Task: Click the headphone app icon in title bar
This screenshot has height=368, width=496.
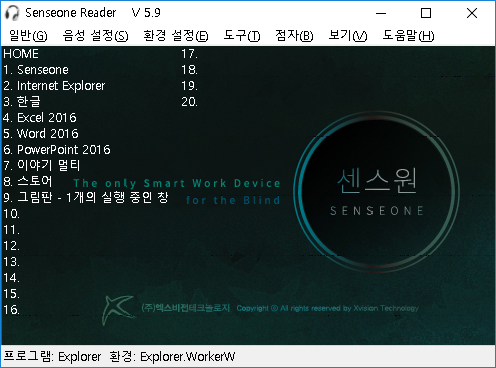Action: tap(12, 13)
